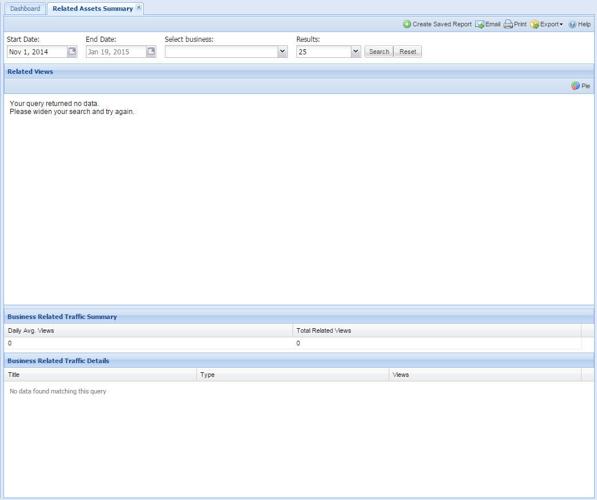
Task: Expand the Select business dropdown arrow
Action: [x=283, y=51]
